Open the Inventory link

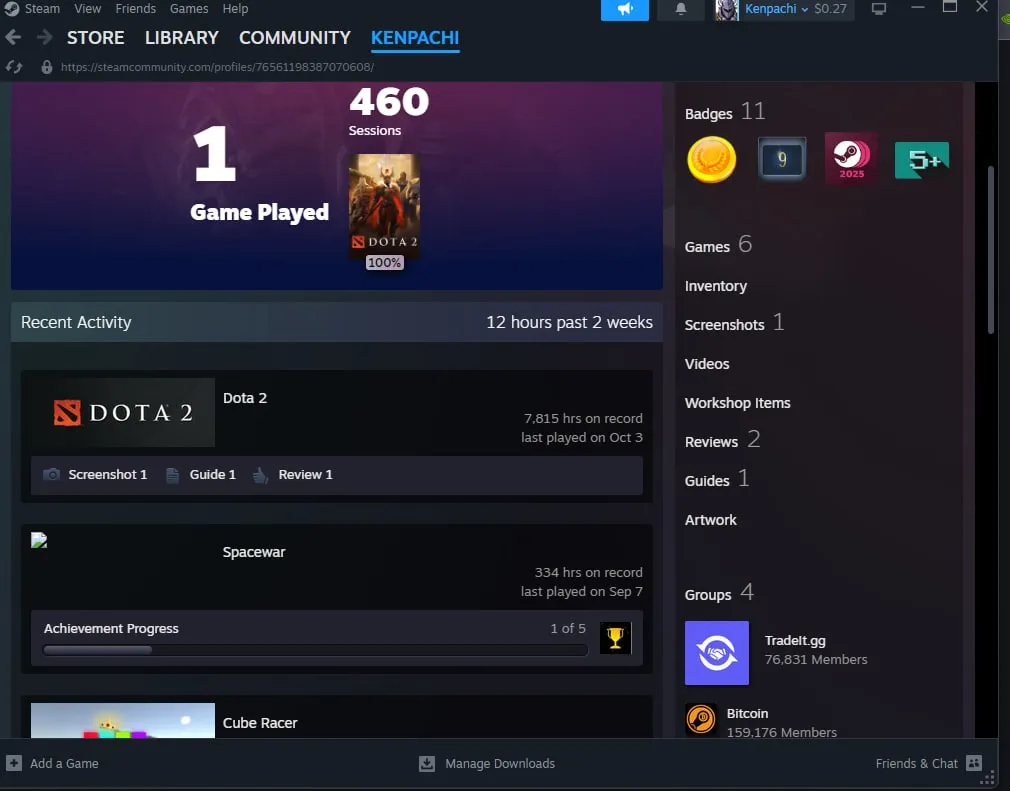point(716,286)
